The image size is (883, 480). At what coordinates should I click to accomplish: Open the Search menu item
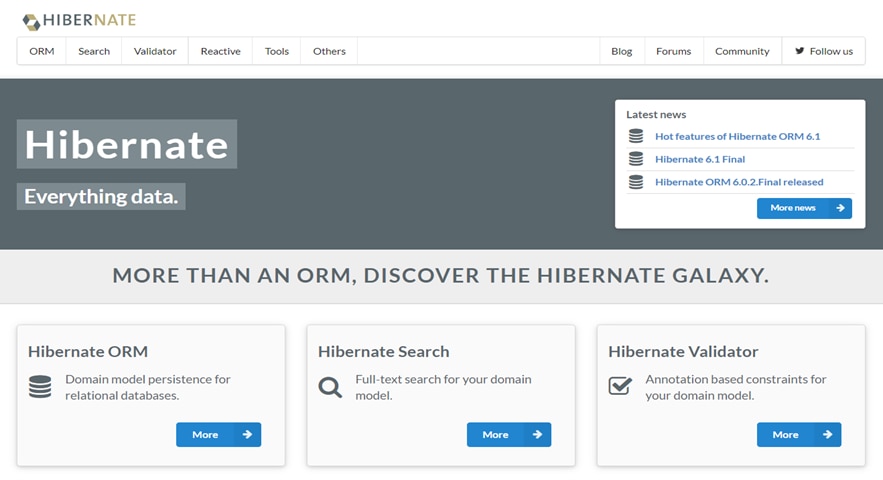[94, 51]
